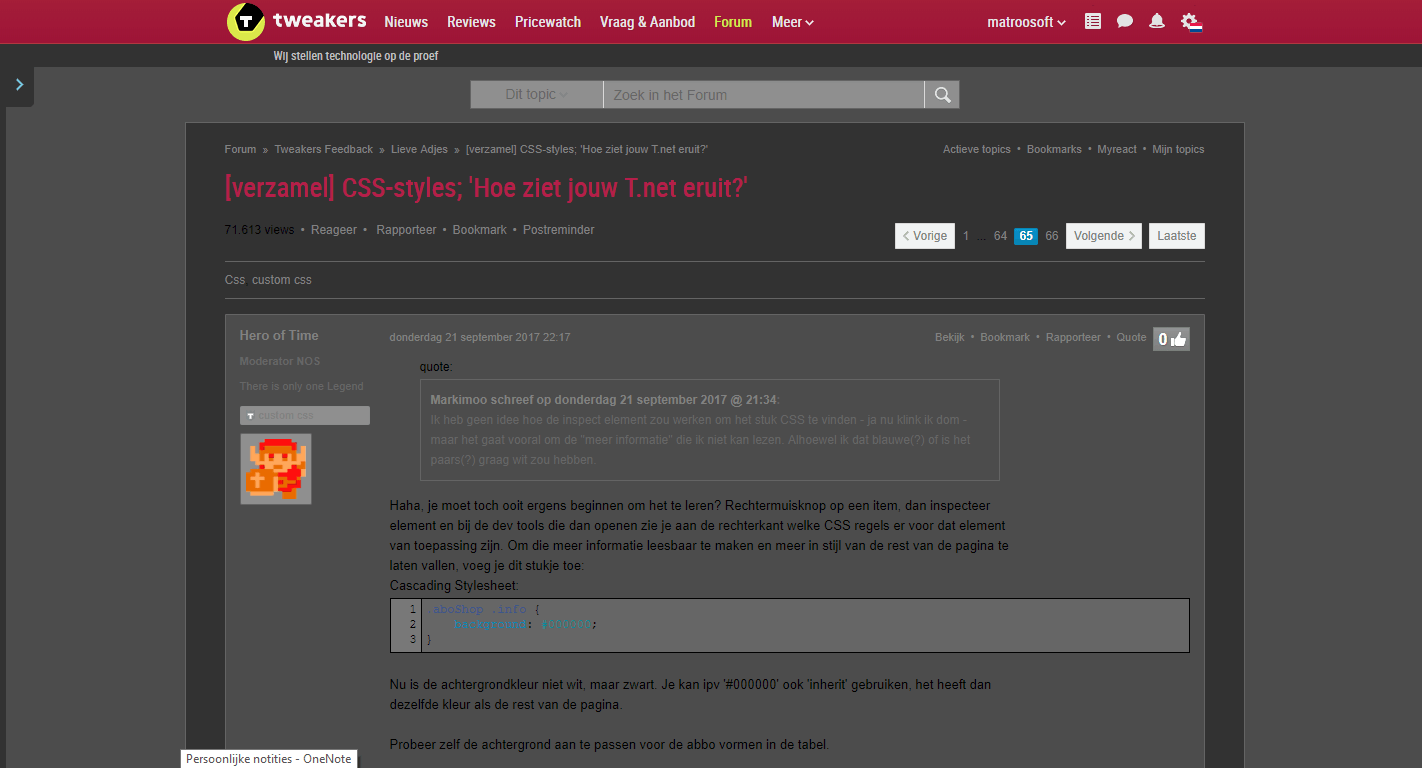Click the 'Wij stellen technologie op de proef' tagline

tap(356, 56)
